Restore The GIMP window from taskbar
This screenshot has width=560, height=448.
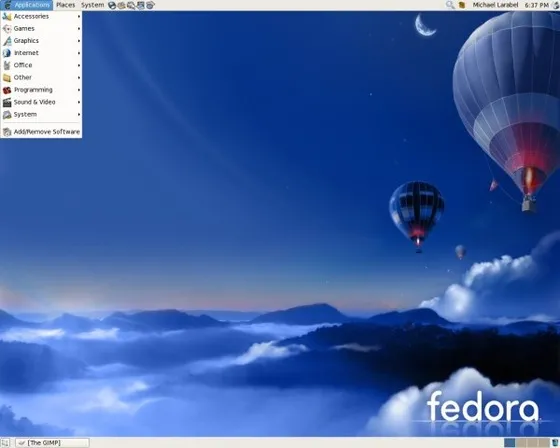coord(52,443)
